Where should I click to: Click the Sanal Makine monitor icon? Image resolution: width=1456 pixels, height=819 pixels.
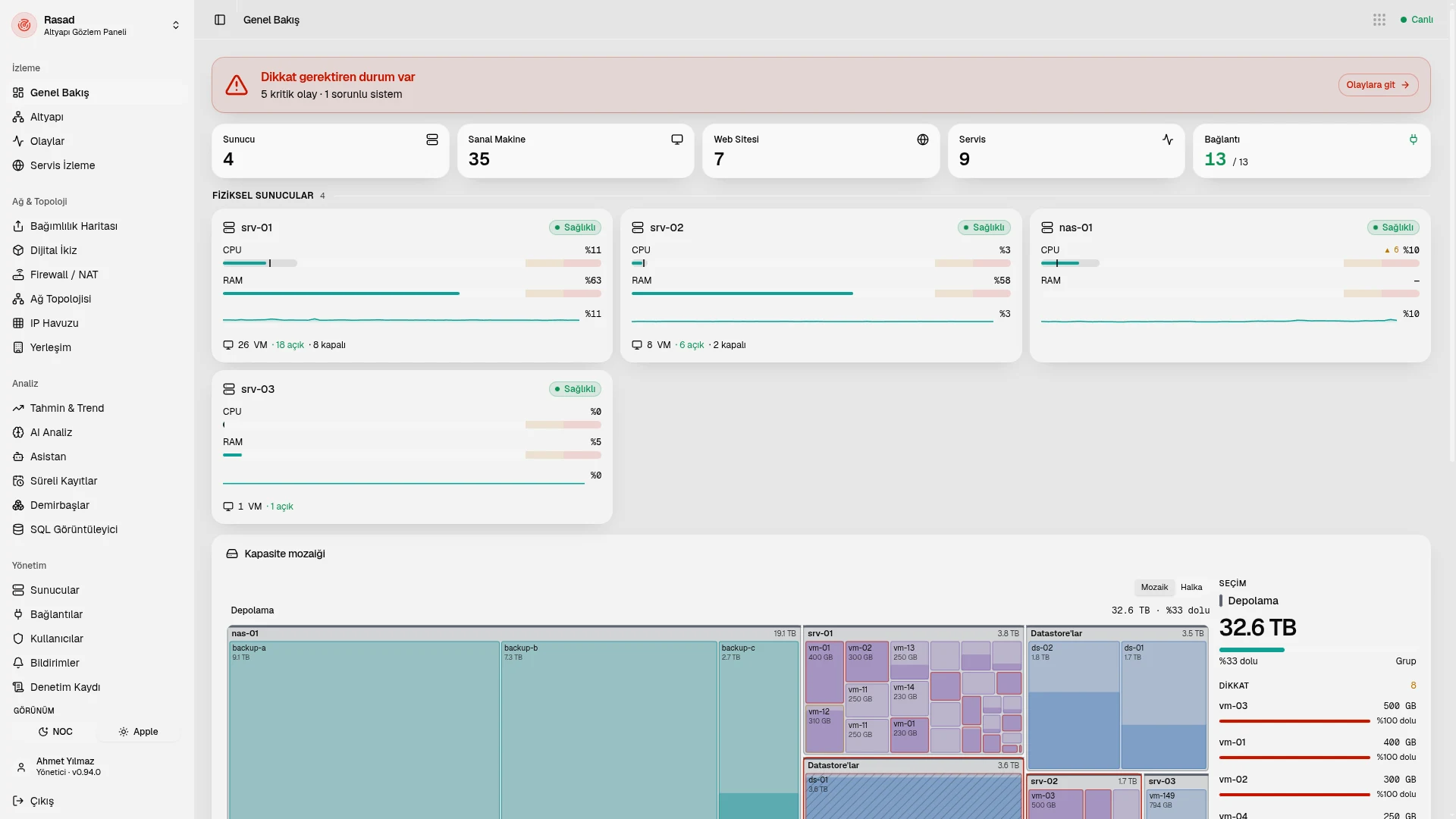[677, 140]
